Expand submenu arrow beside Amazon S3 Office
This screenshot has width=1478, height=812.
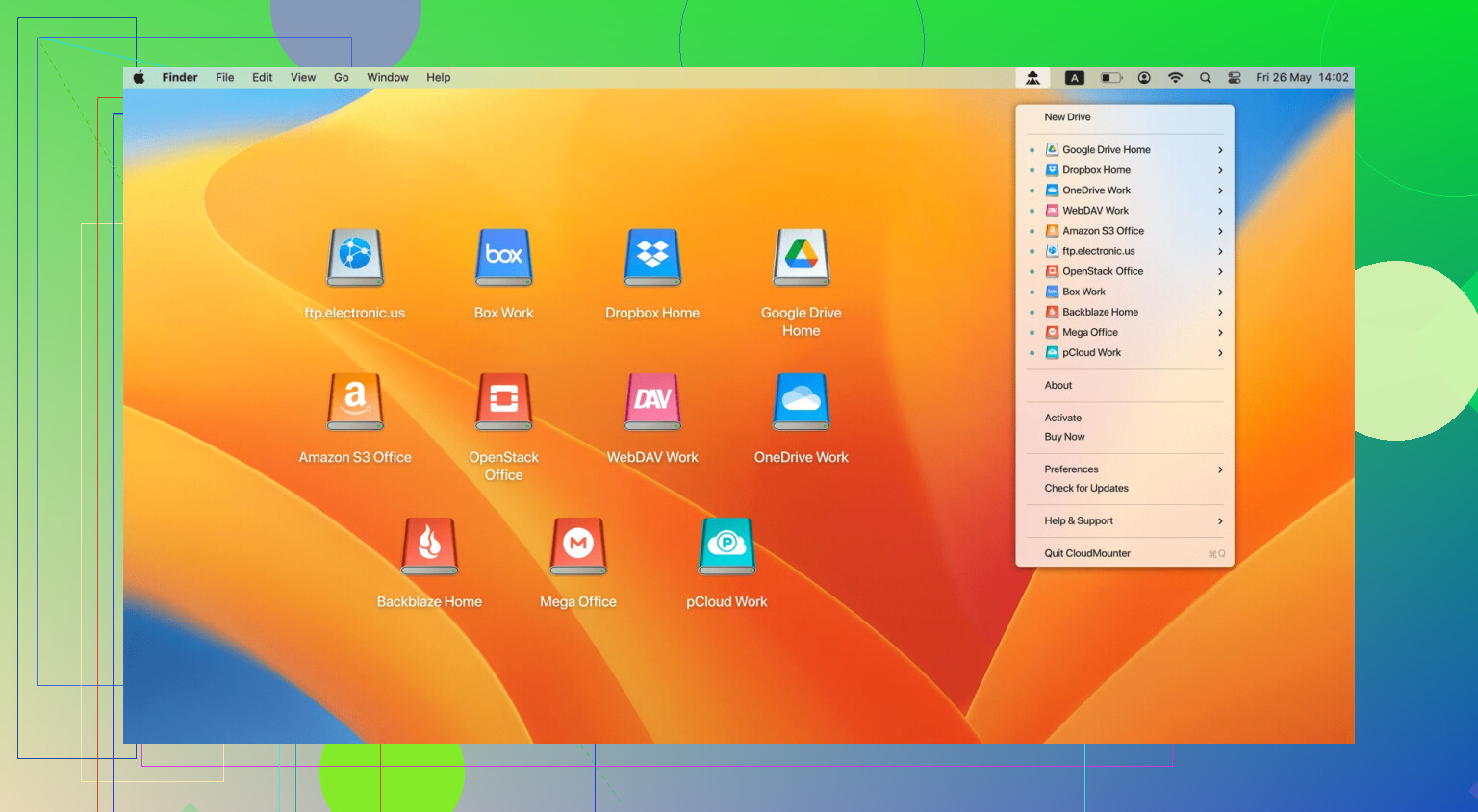click(1220, 231)
